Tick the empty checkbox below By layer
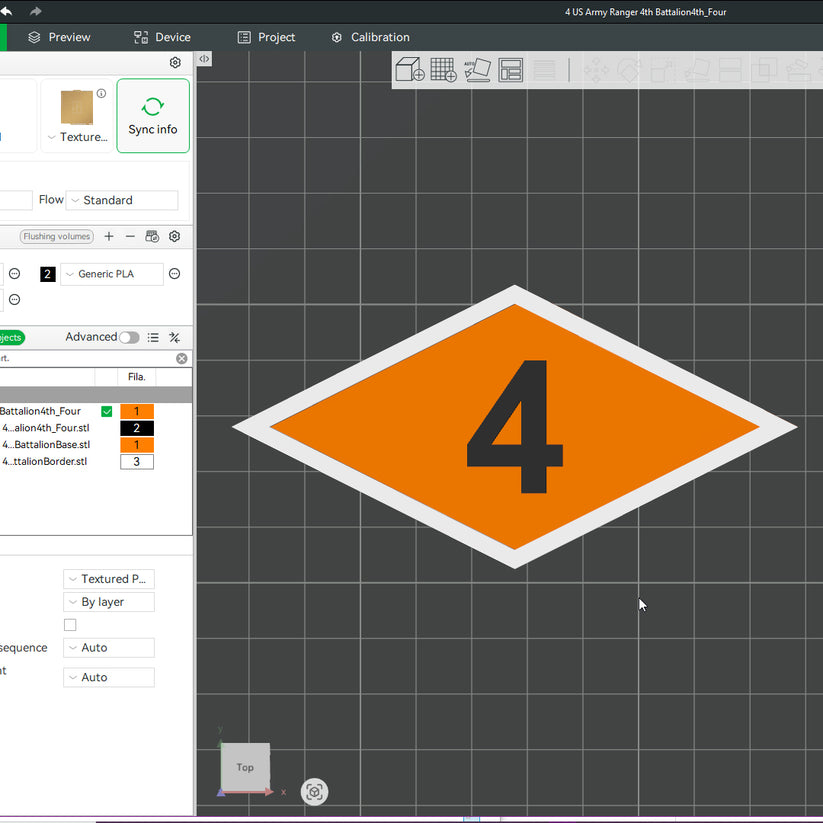The image size is (823, 823). 70,625
